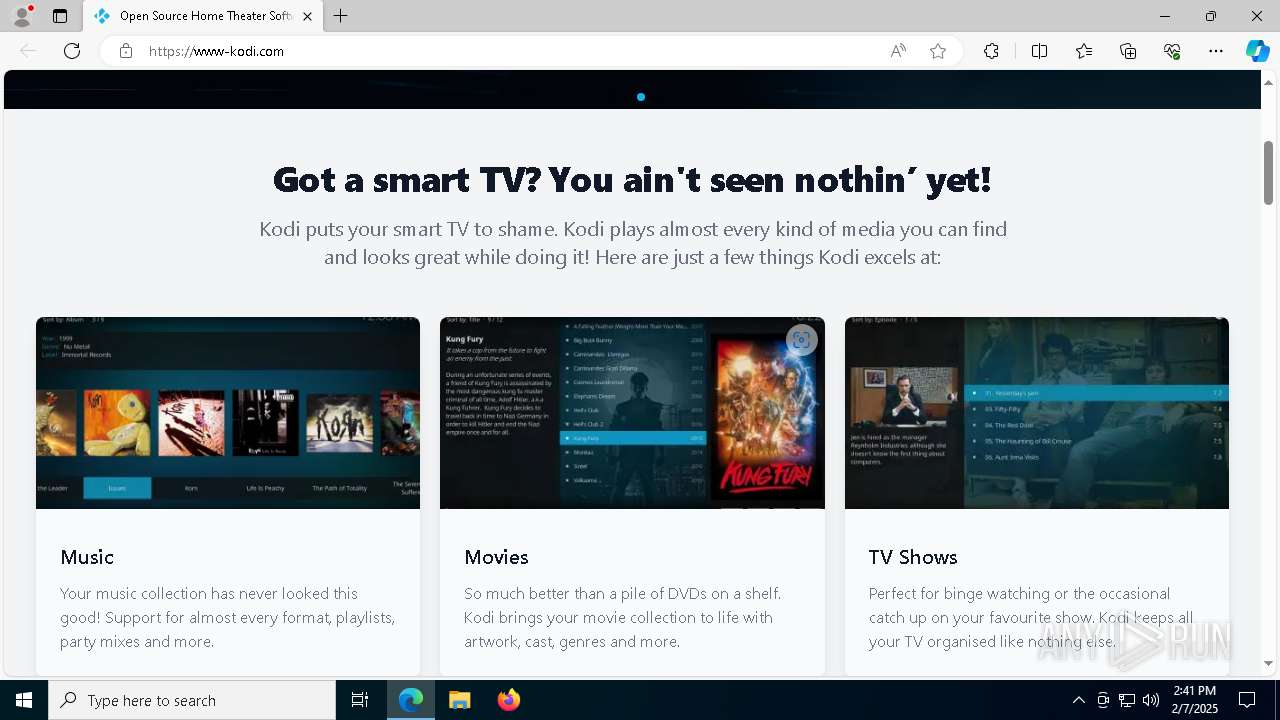Open Settings and more menu
Screen dimensions: 1280x720
pos(1216,51)
